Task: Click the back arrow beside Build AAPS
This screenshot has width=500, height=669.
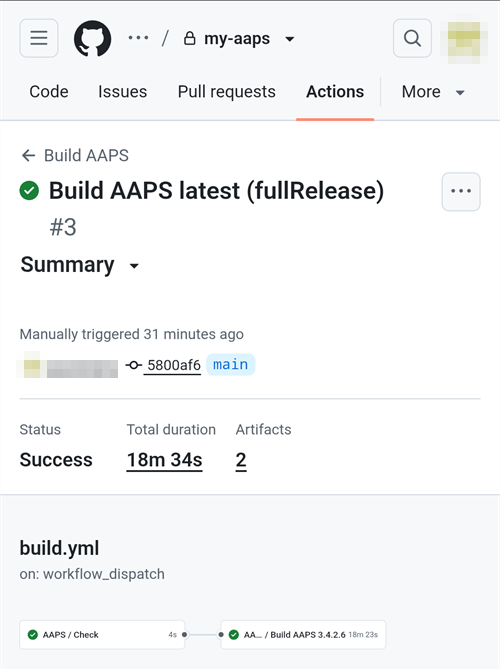Action: [29, 155]
